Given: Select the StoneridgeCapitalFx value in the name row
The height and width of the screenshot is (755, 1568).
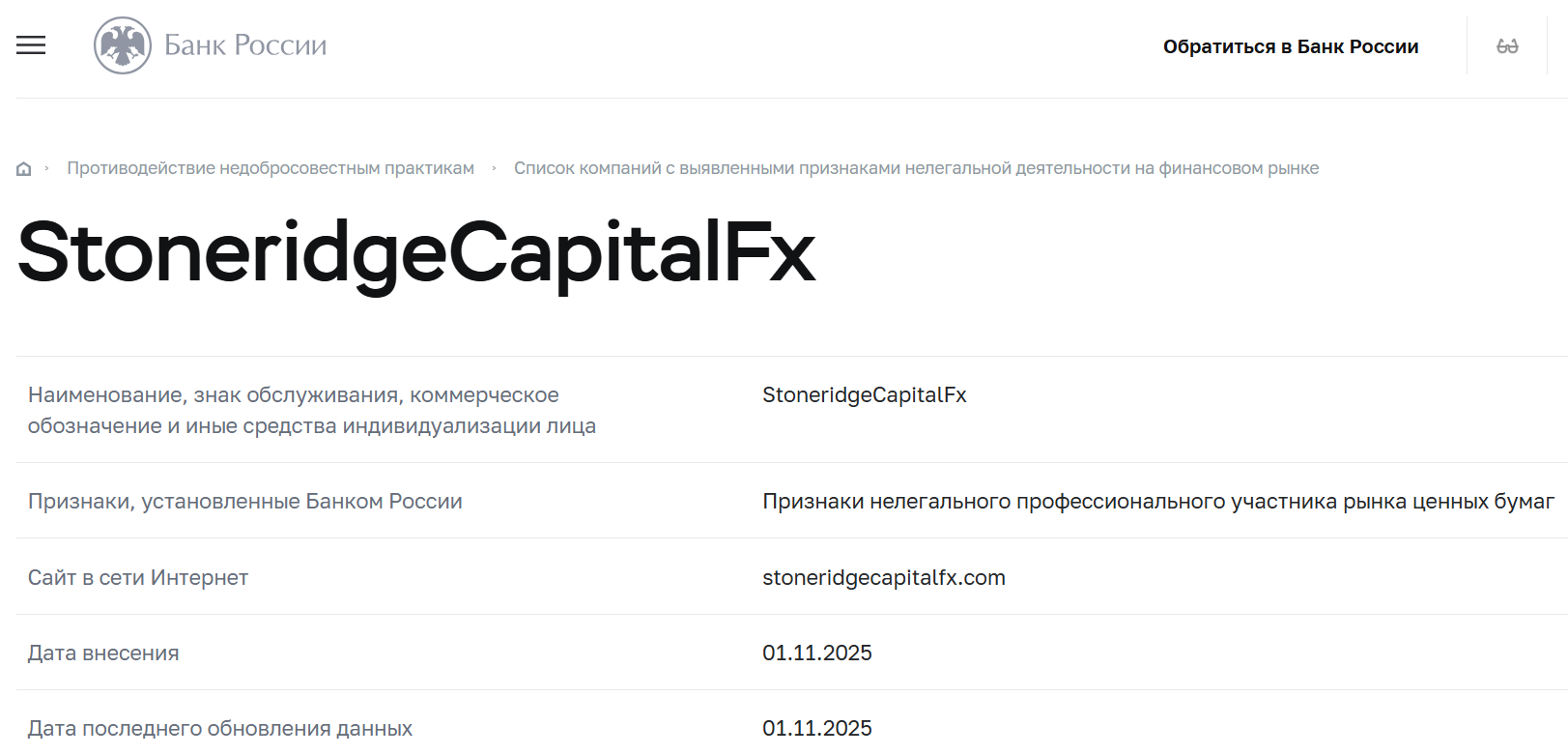Looking at the screenshot, I should 867,395.
